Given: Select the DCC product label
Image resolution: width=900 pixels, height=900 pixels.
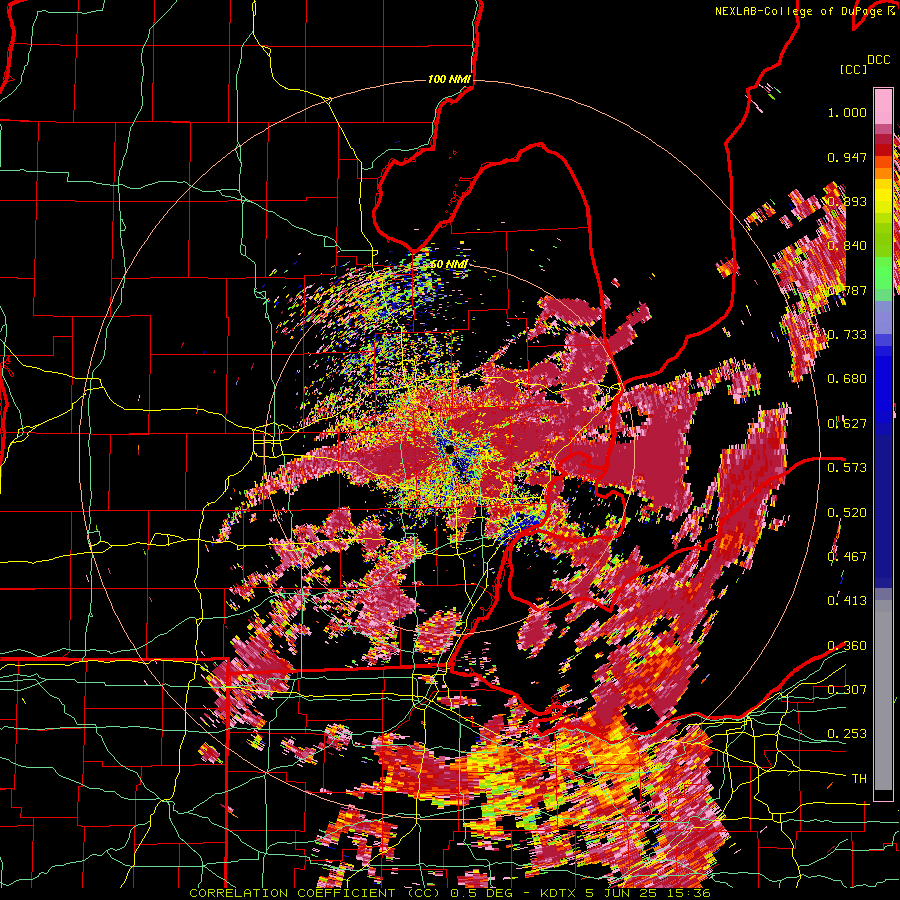Looking at the screenshot, I should coord(879,60).
